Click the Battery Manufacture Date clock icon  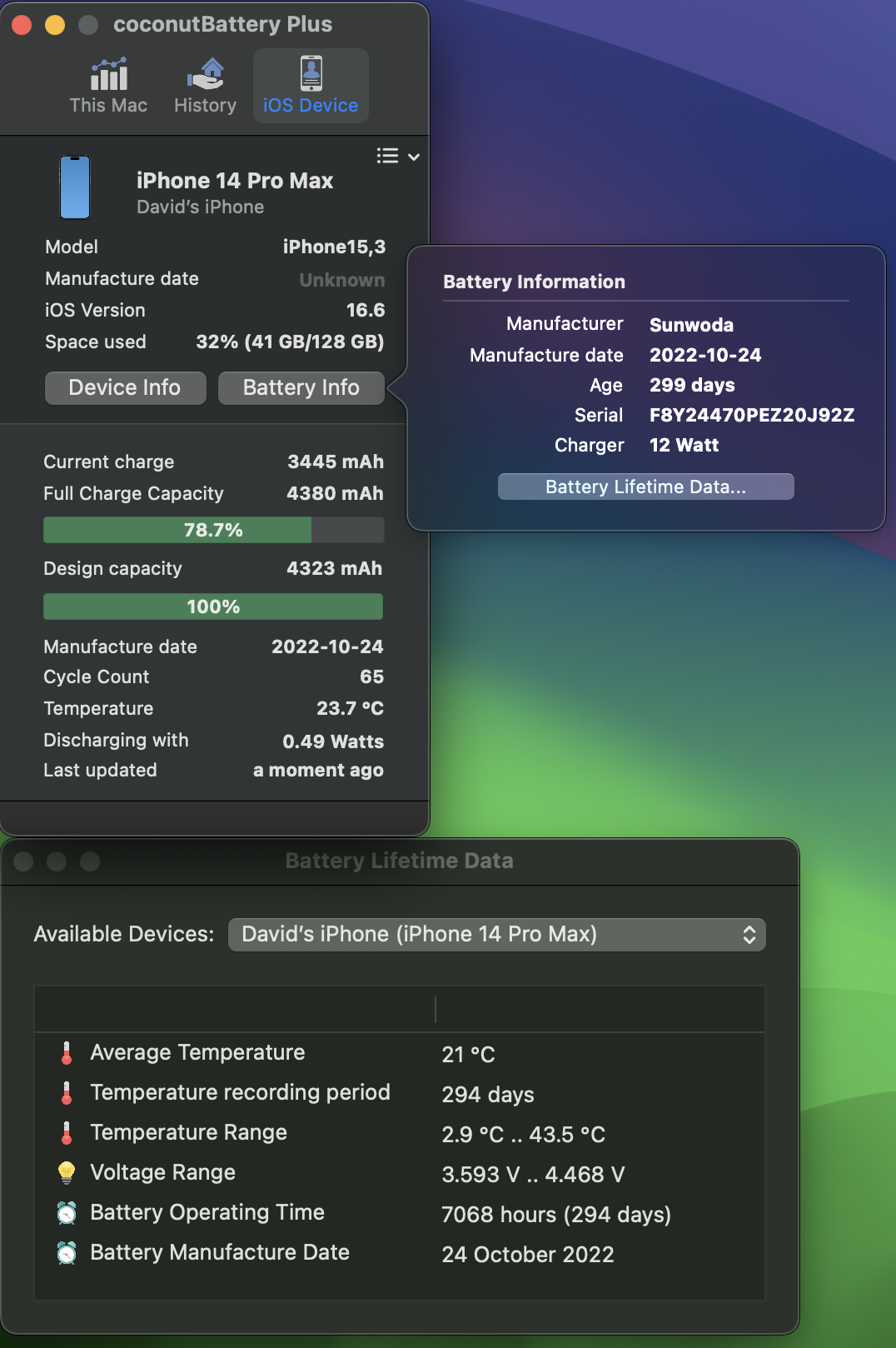(x=67, y=1253)
